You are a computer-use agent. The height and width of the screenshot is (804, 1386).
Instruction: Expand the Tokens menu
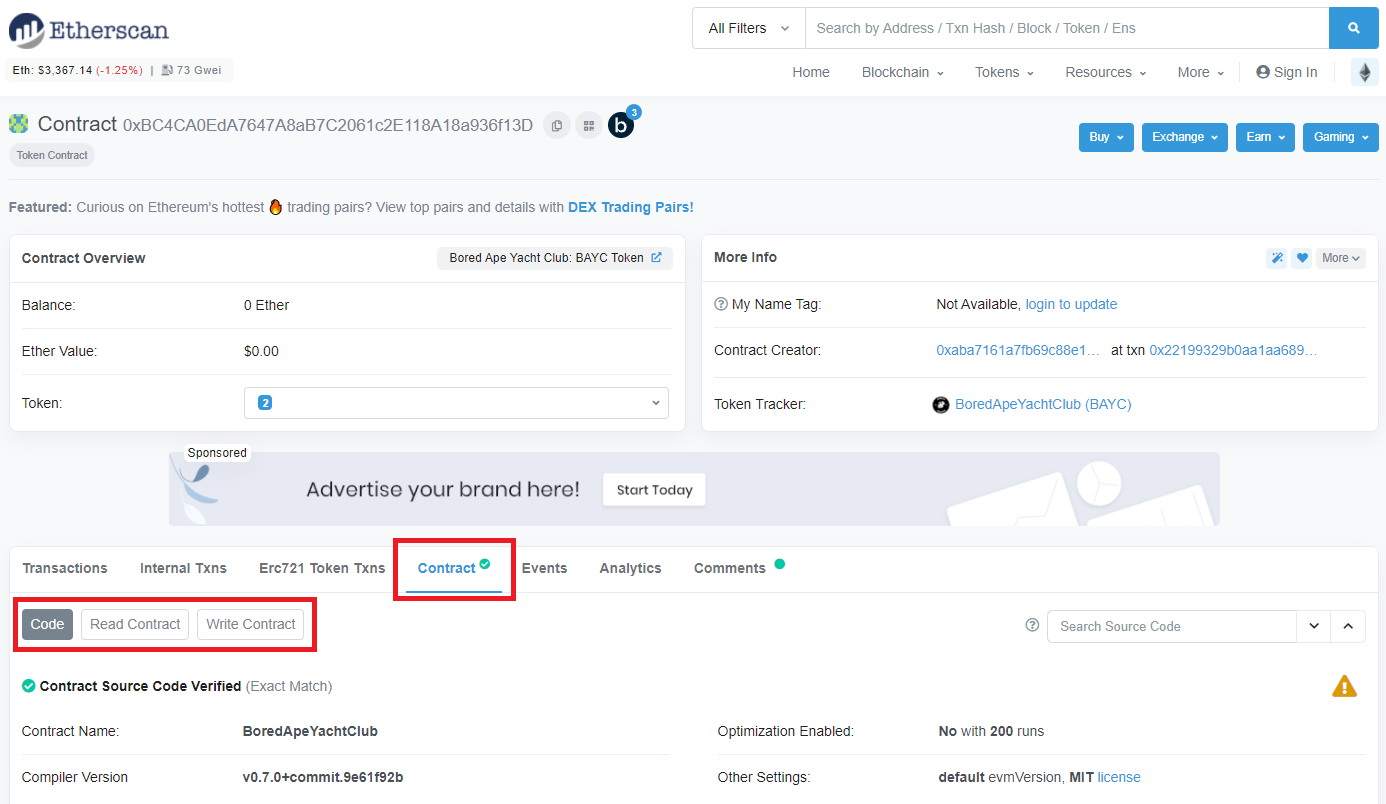coord(1004,72)
